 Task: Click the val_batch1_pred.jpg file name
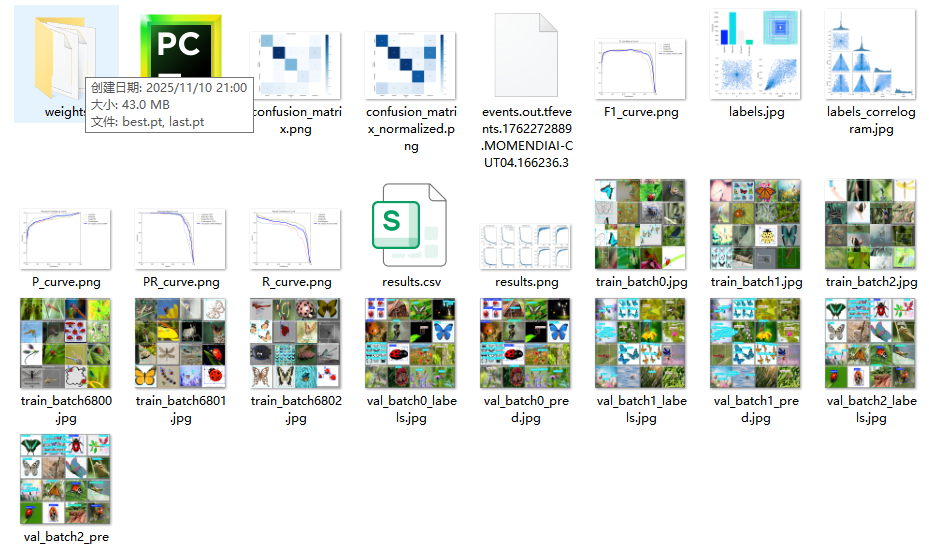coord(756,409)
